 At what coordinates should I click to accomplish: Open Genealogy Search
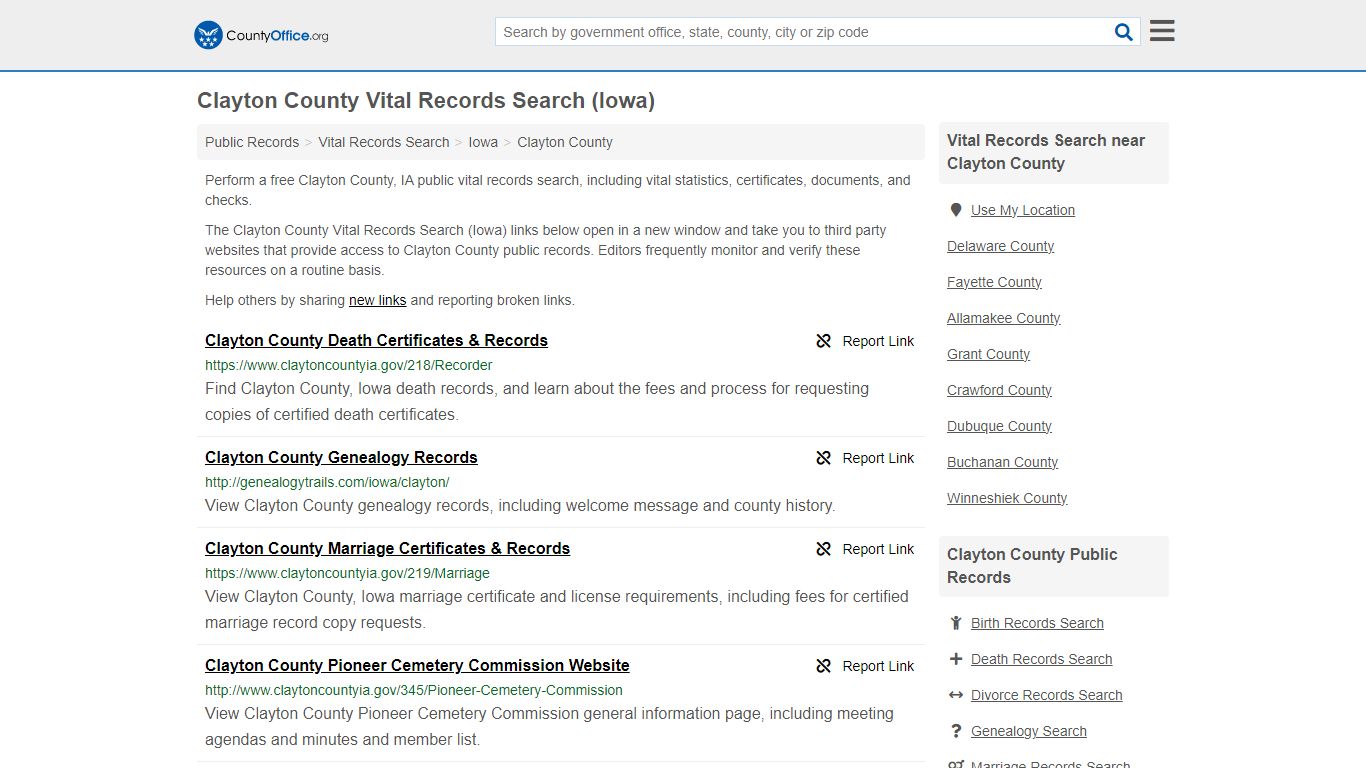point(1028,731)
